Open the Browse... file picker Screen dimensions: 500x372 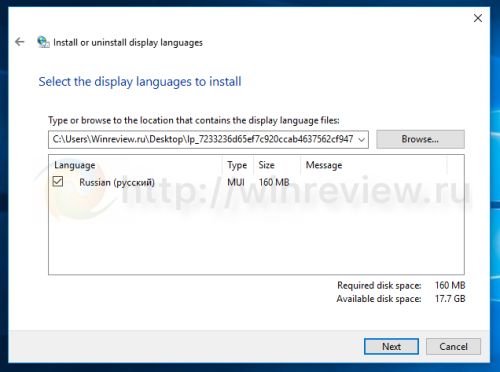420,139
